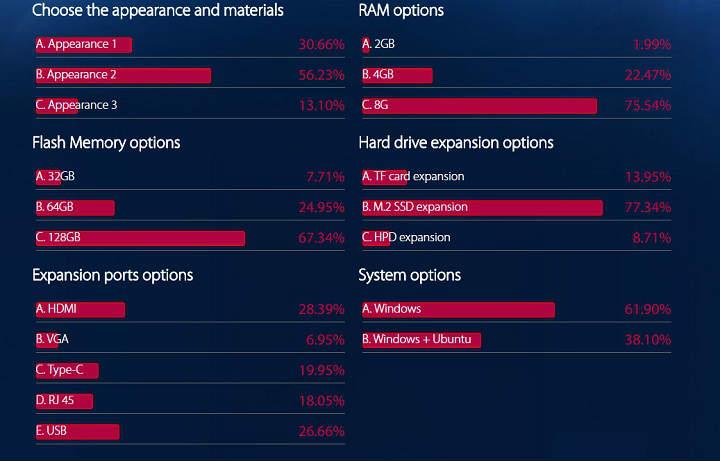The height and width of the screenshot is (461, 720).
Task: Choose the VGA port option
Action: [x=52, y=339]
